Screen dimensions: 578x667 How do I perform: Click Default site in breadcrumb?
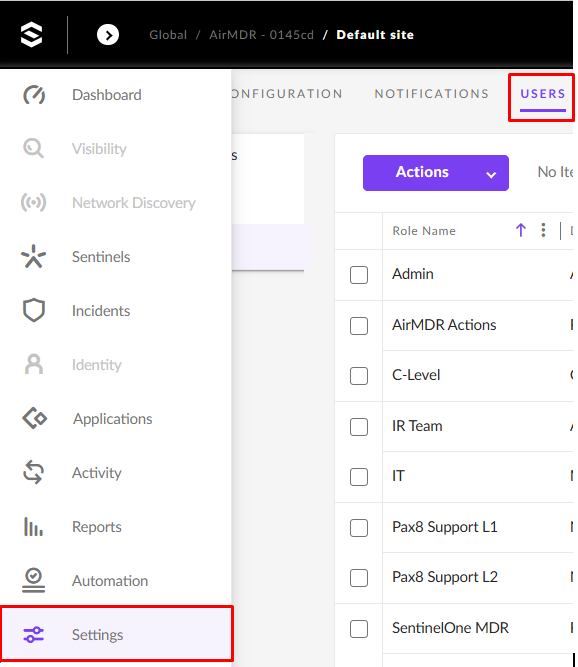pos(375,35)
